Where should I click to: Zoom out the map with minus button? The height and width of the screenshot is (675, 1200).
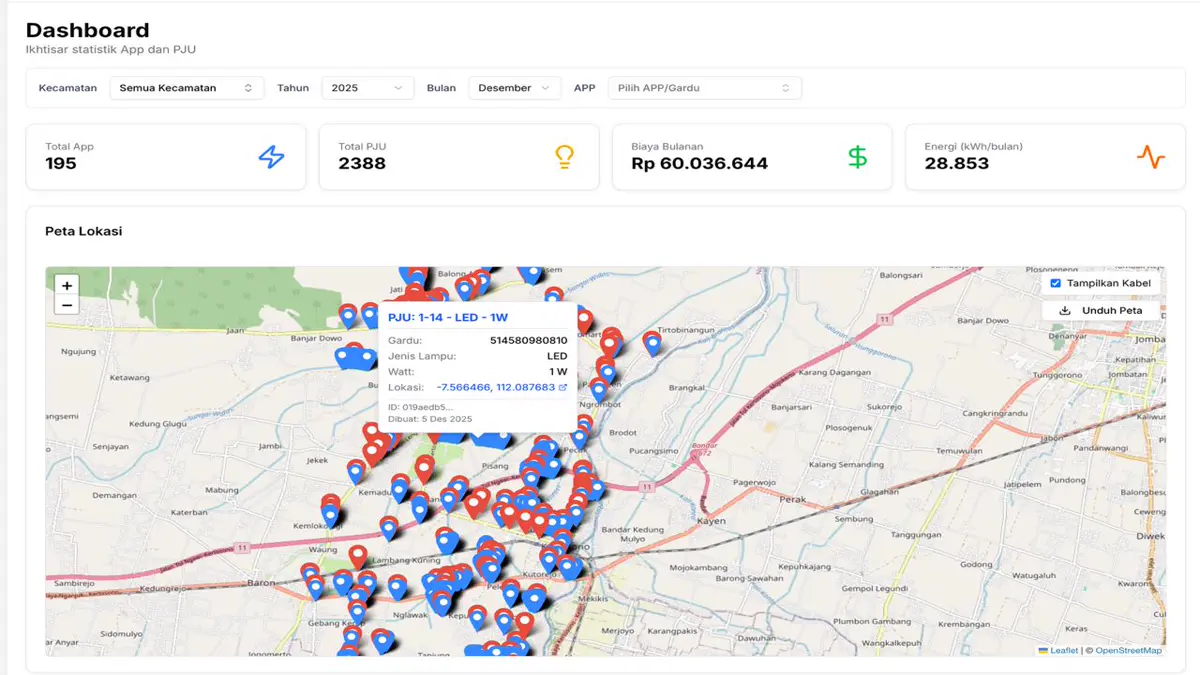[x=67, y=305]
